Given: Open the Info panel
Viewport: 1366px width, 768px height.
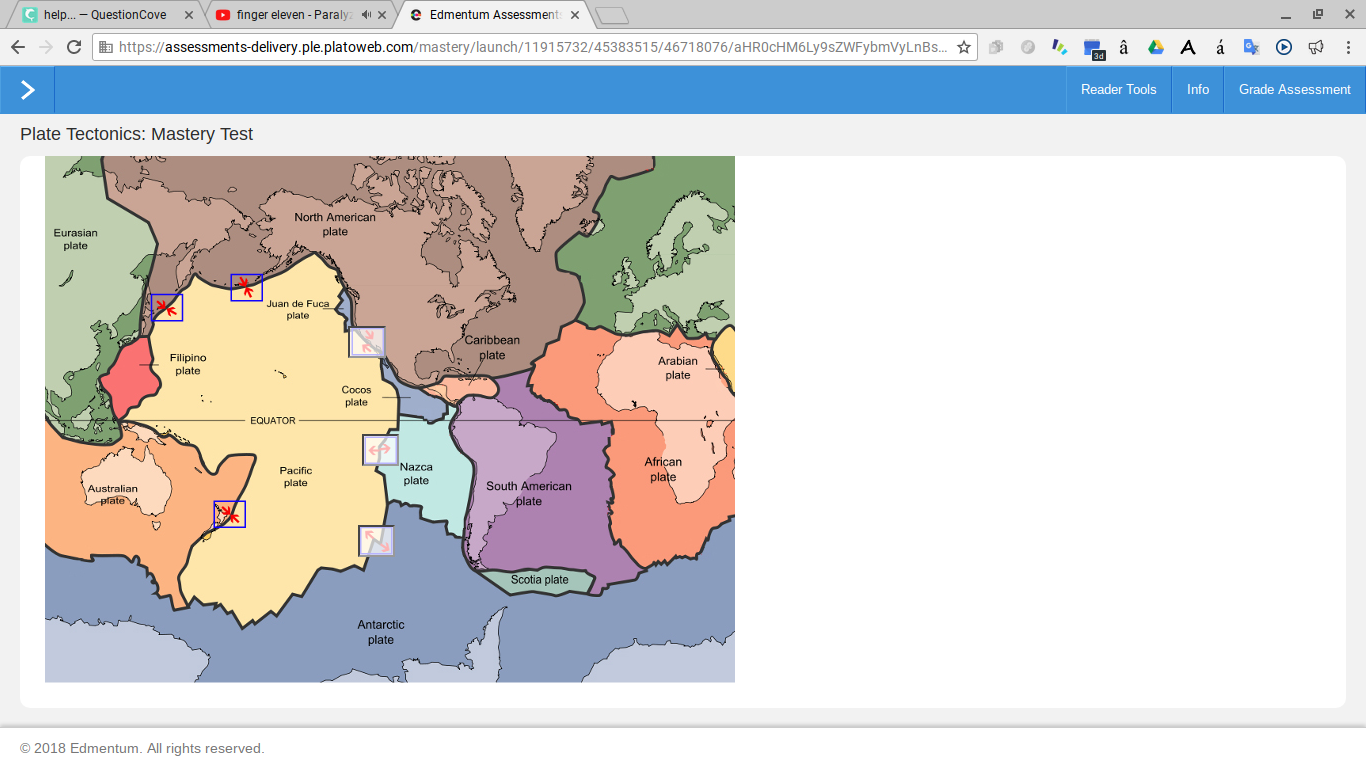Looking at the screenshot, I should pyautogui.click(x=1198, y=90).
